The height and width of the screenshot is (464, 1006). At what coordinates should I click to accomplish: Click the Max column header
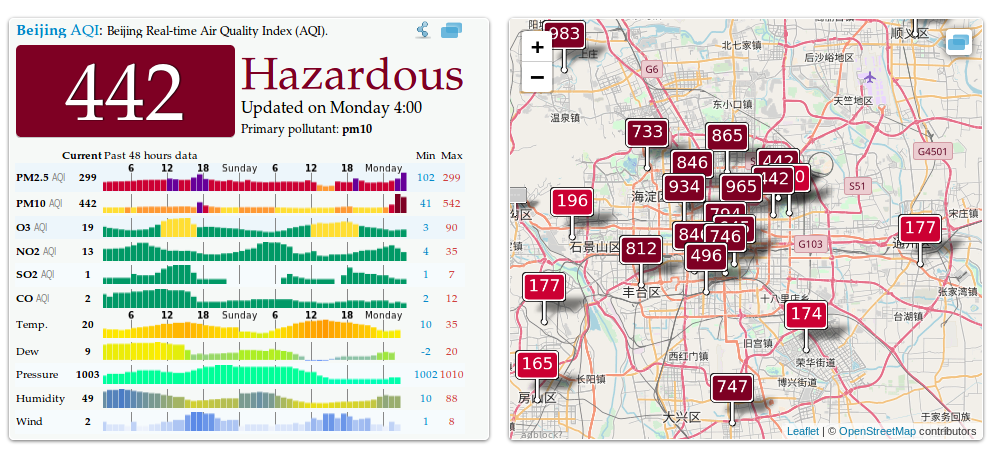pyautogui.click(x=452, y=155)
